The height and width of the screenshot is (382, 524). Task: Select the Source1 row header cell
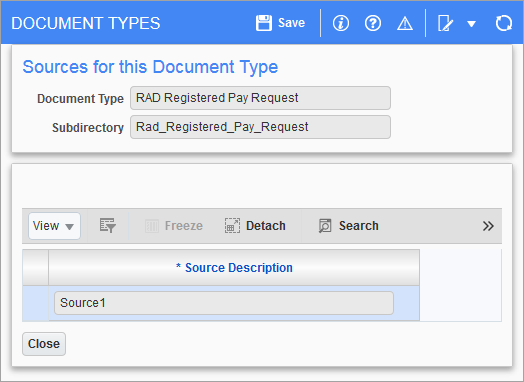tap(35, 303)
